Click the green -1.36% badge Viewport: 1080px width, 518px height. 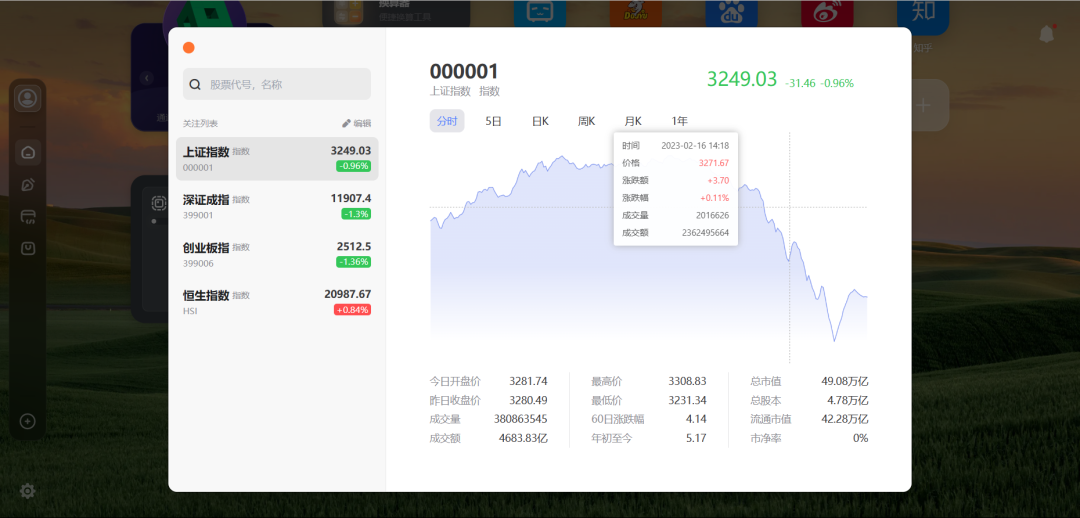tap(353, 262)
